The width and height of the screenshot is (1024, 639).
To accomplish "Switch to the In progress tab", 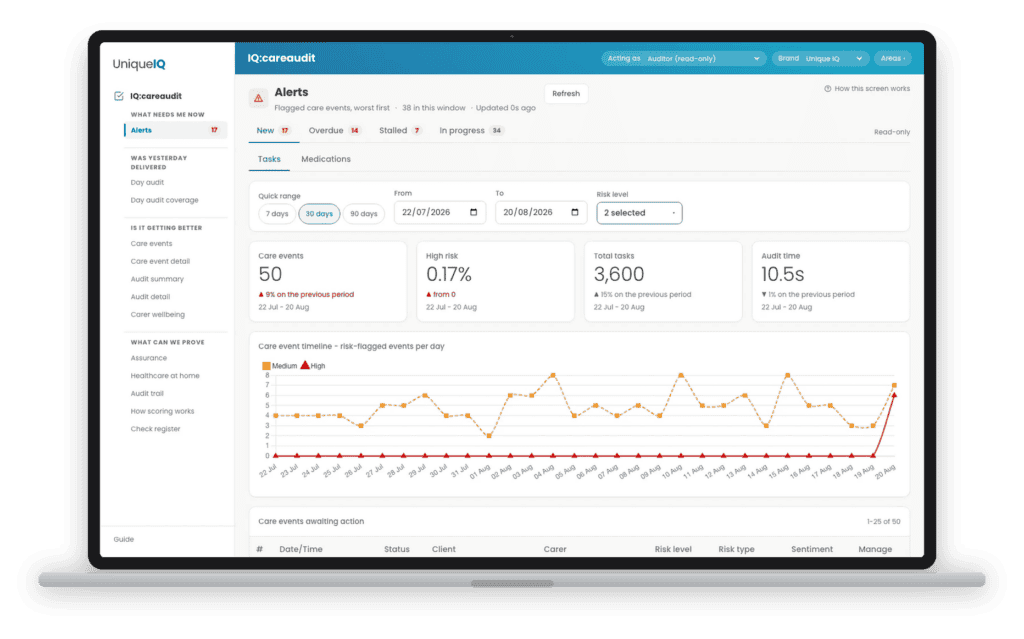I will coord(470,131).
